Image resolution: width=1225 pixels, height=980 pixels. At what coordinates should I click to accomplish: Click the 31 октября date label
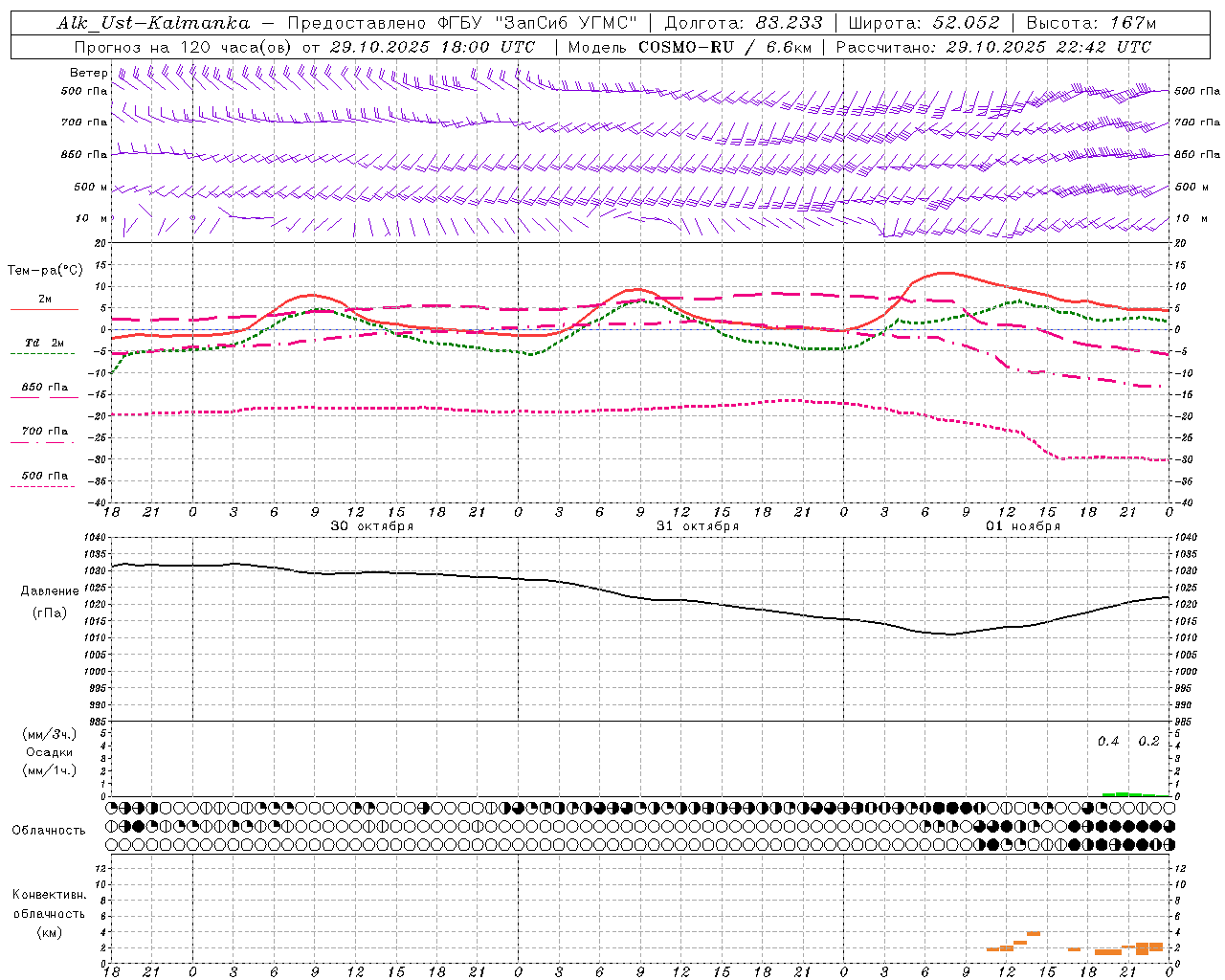698,526
